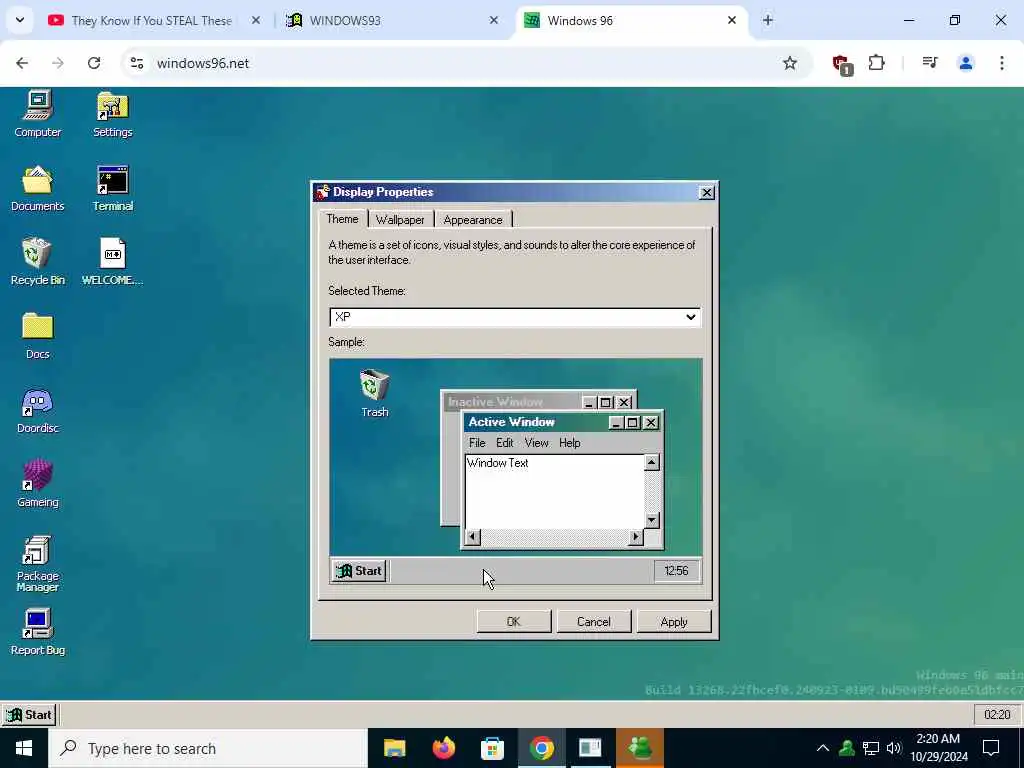Screen dimensions: 1024x768
Task: Open the browser tab search dropdown
Action: coord(20,20)
